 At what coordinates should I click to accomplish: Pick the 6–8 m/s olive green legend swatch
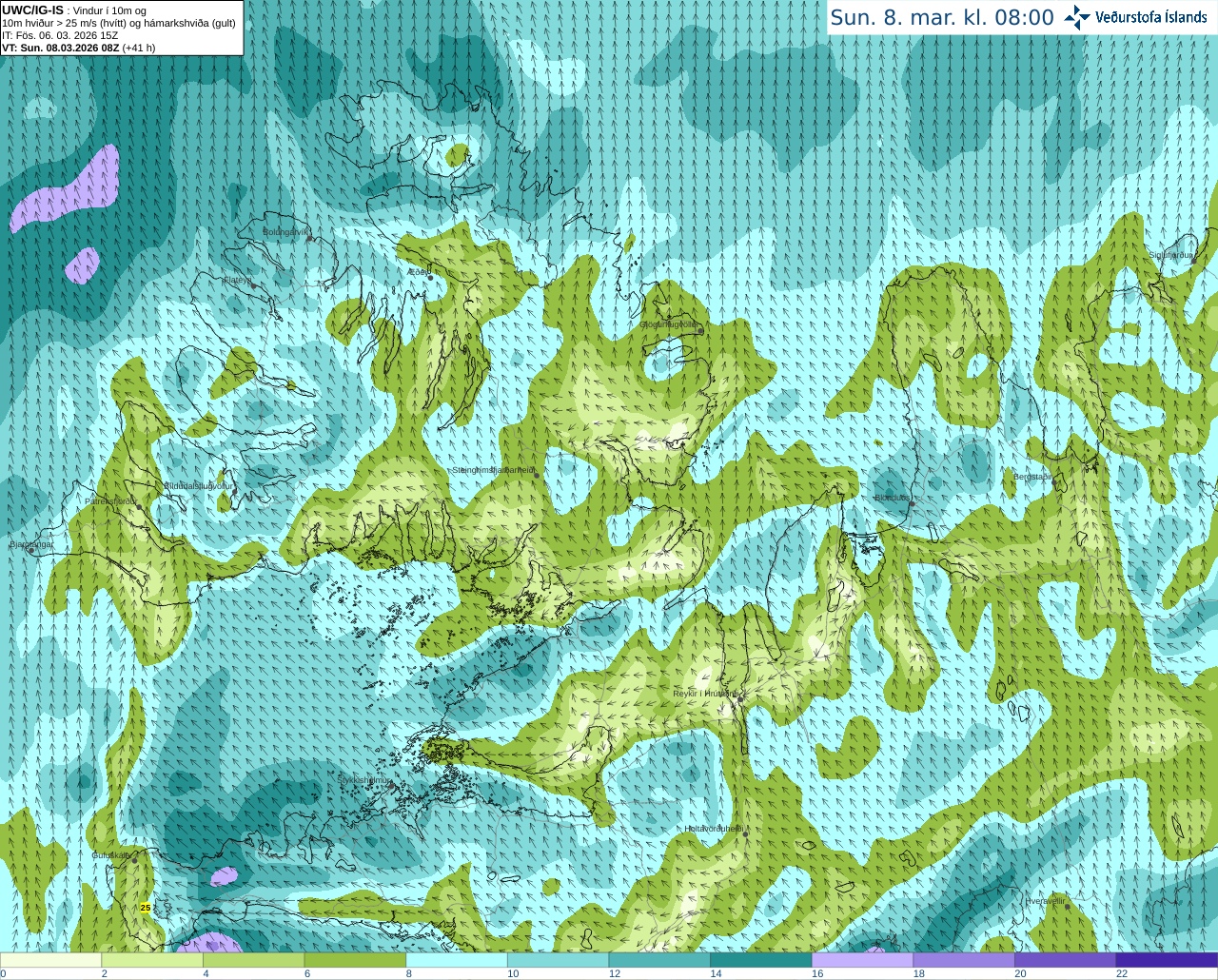click(355, 960)
